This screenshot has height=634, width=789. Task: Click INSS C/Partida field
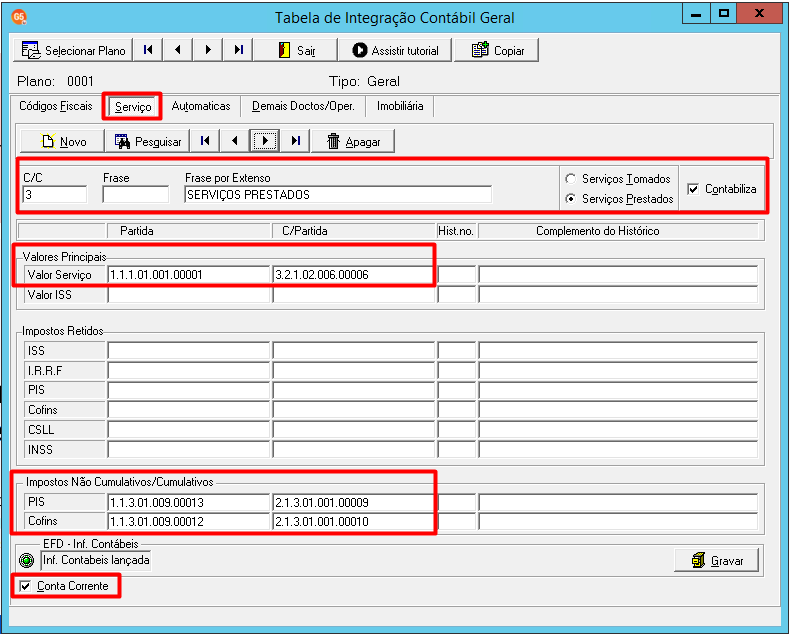pos(354,450)
